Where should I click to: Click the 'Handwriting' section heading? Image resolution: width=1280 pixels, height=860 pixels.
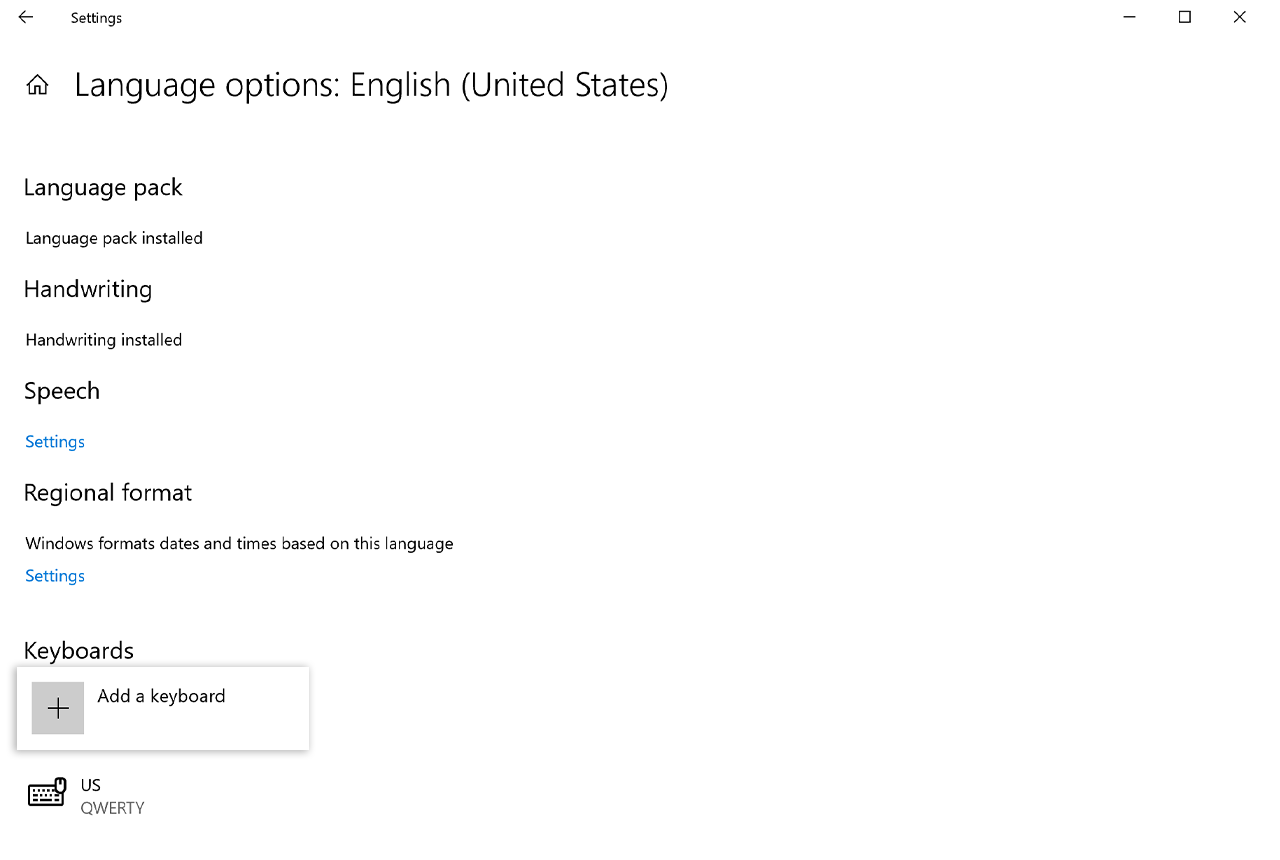88,290
